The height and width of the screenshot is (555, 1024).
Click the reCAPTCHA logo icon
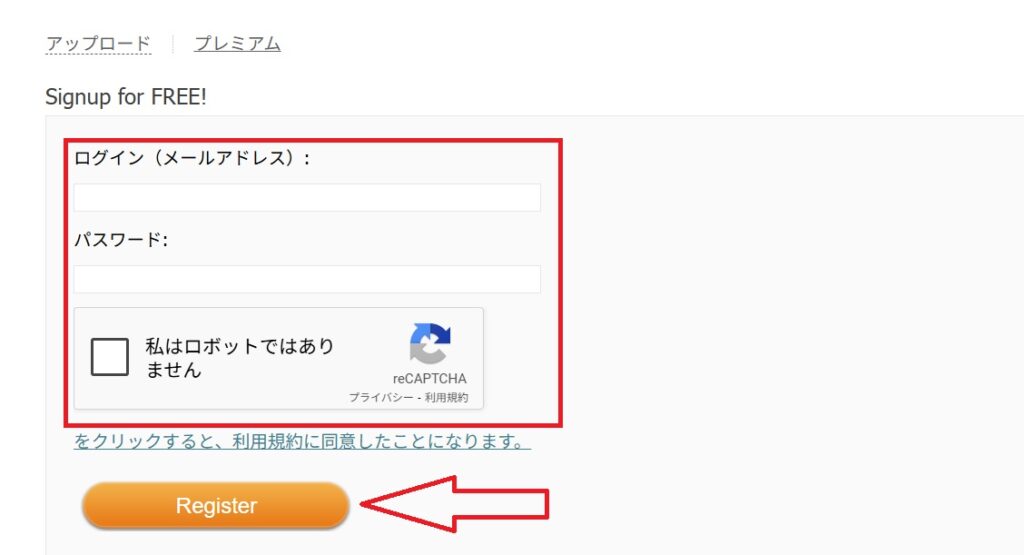(x=430, y=343)
